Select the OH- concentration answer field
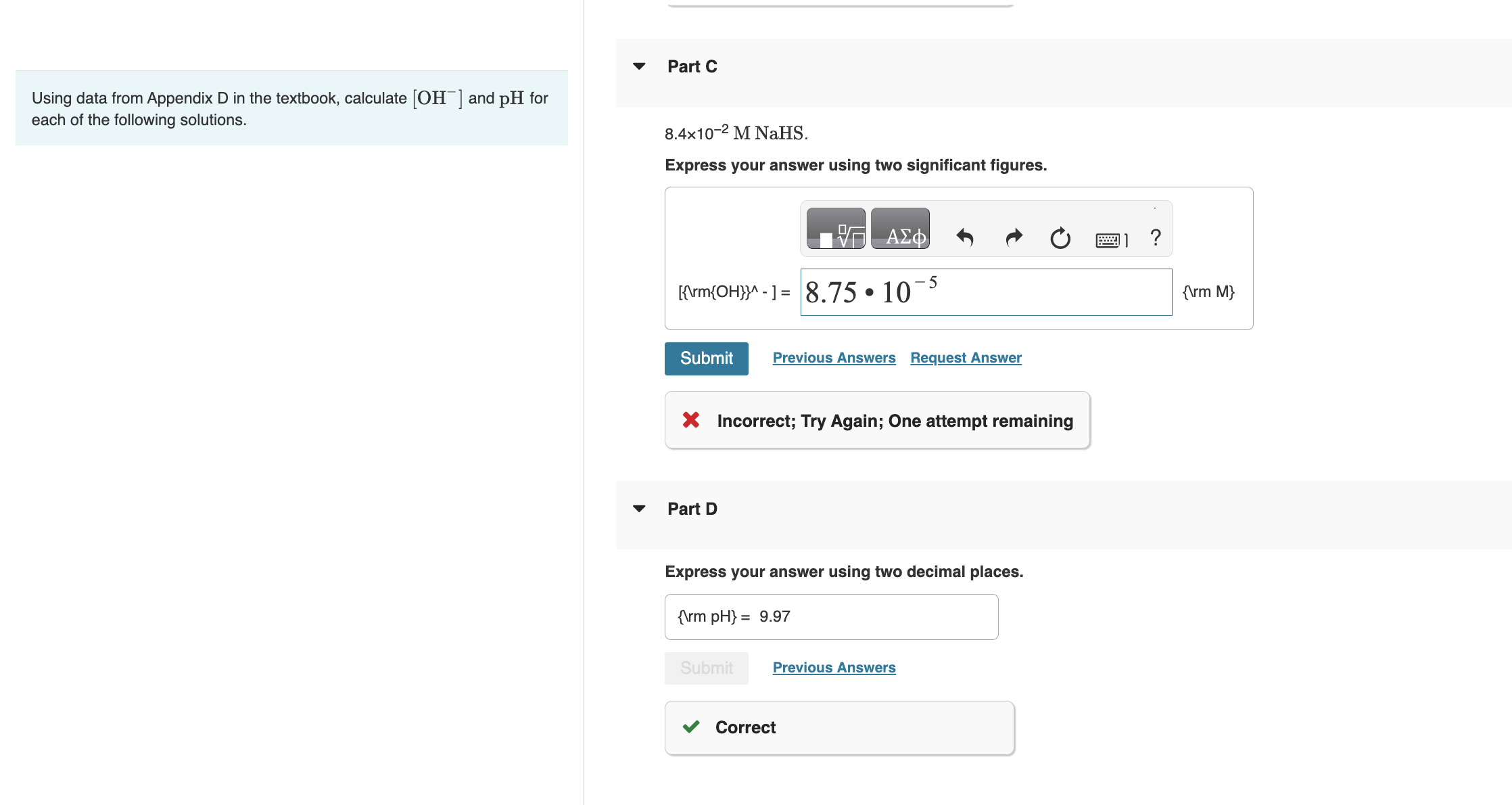The height and width of the screenshot is (805, 1512). pyautogui.click(x=986, y=292)
